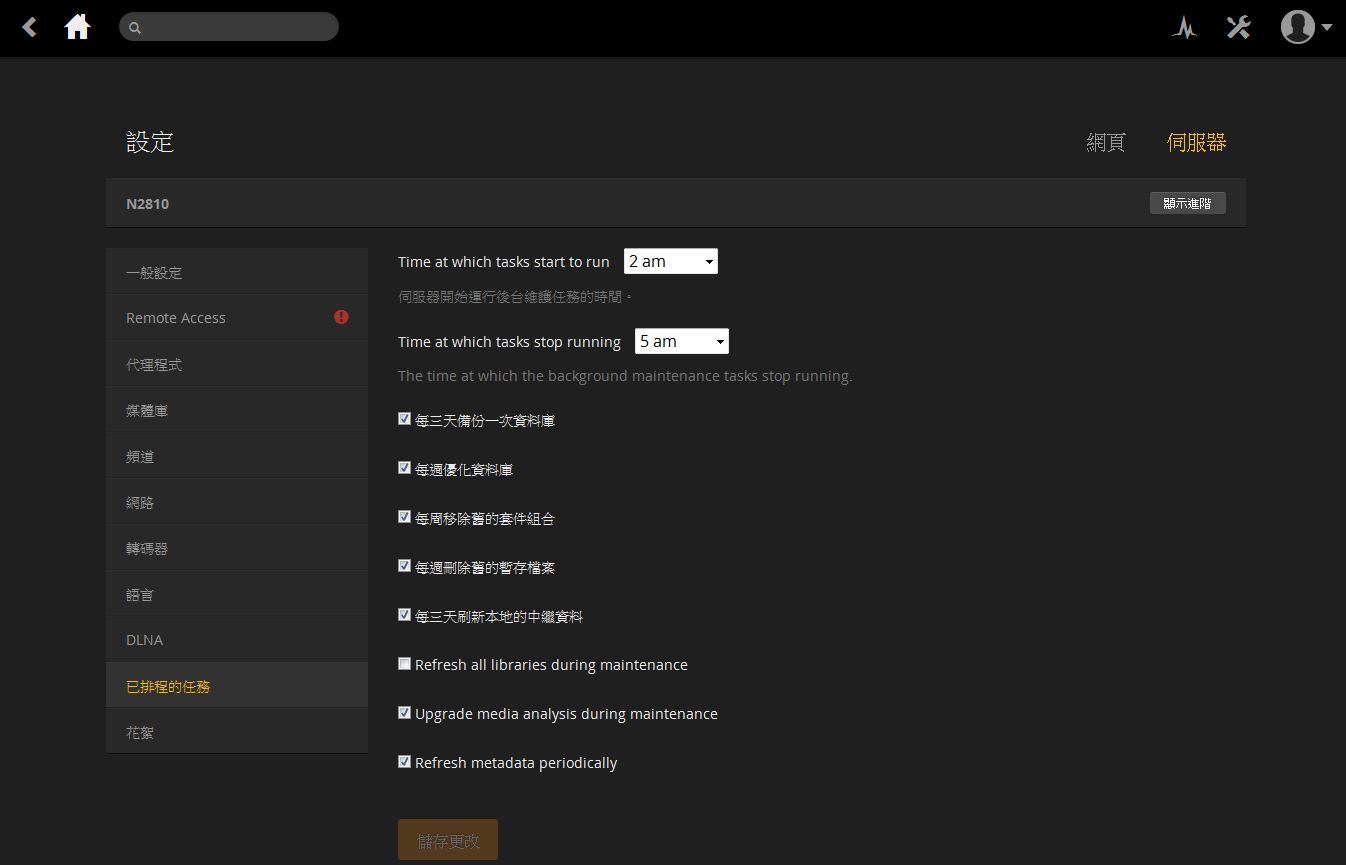Focus the top search field
Viewport: 1346px width, 865px height.
[229, 27]
